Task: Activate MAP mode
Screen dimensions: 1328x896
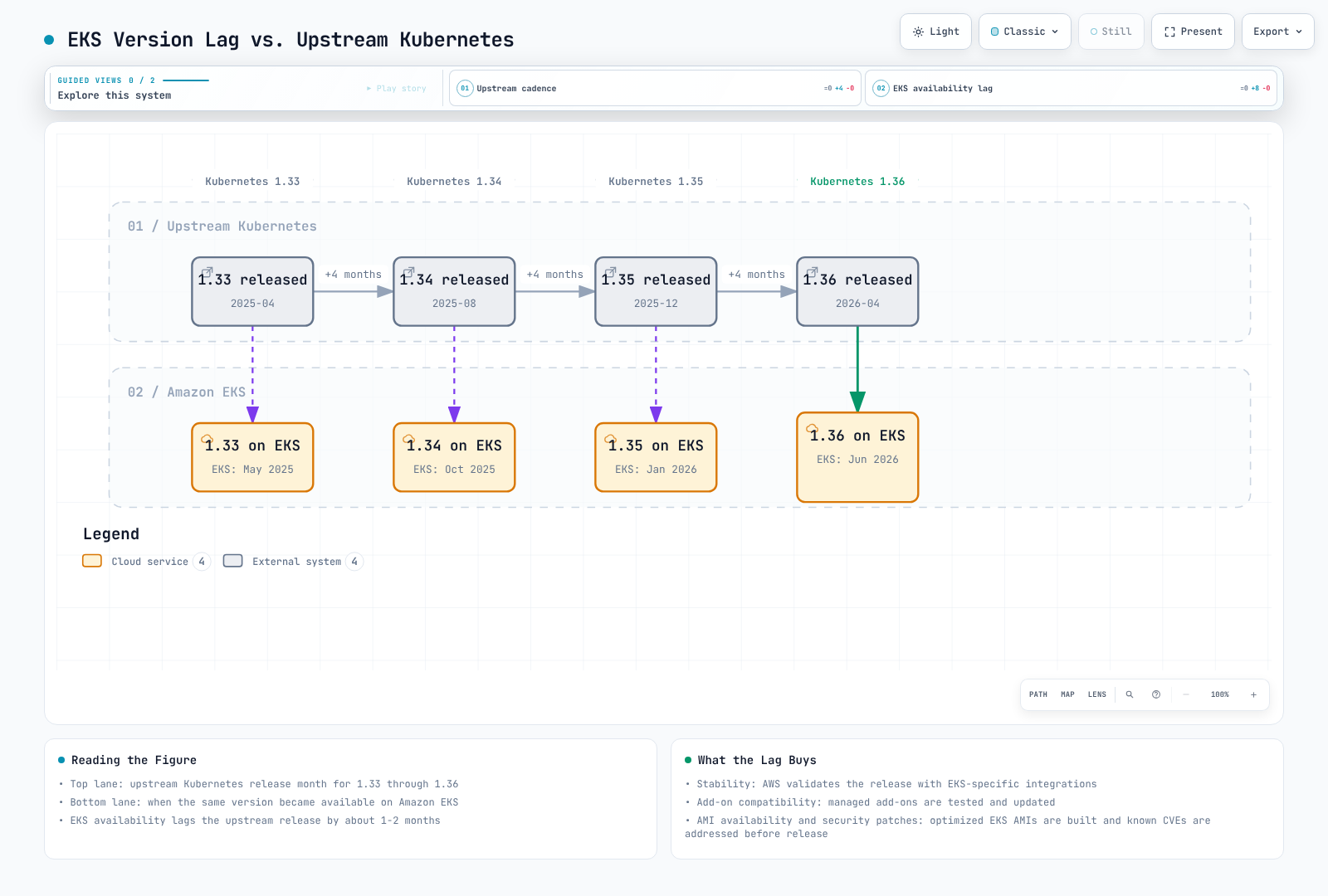Action: [1067, 694]
